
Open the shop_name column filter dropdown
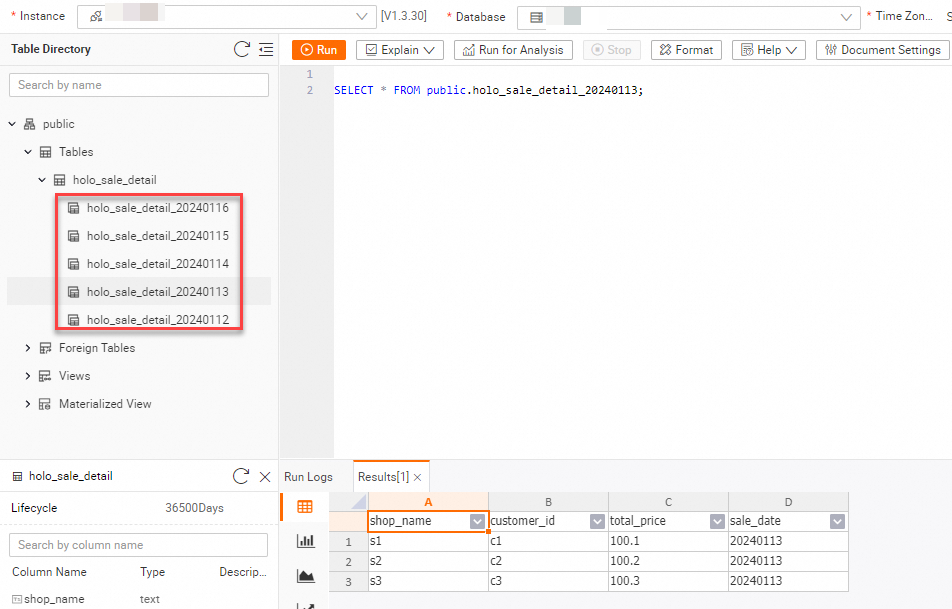pyautogui.click(x=479, y=521)
